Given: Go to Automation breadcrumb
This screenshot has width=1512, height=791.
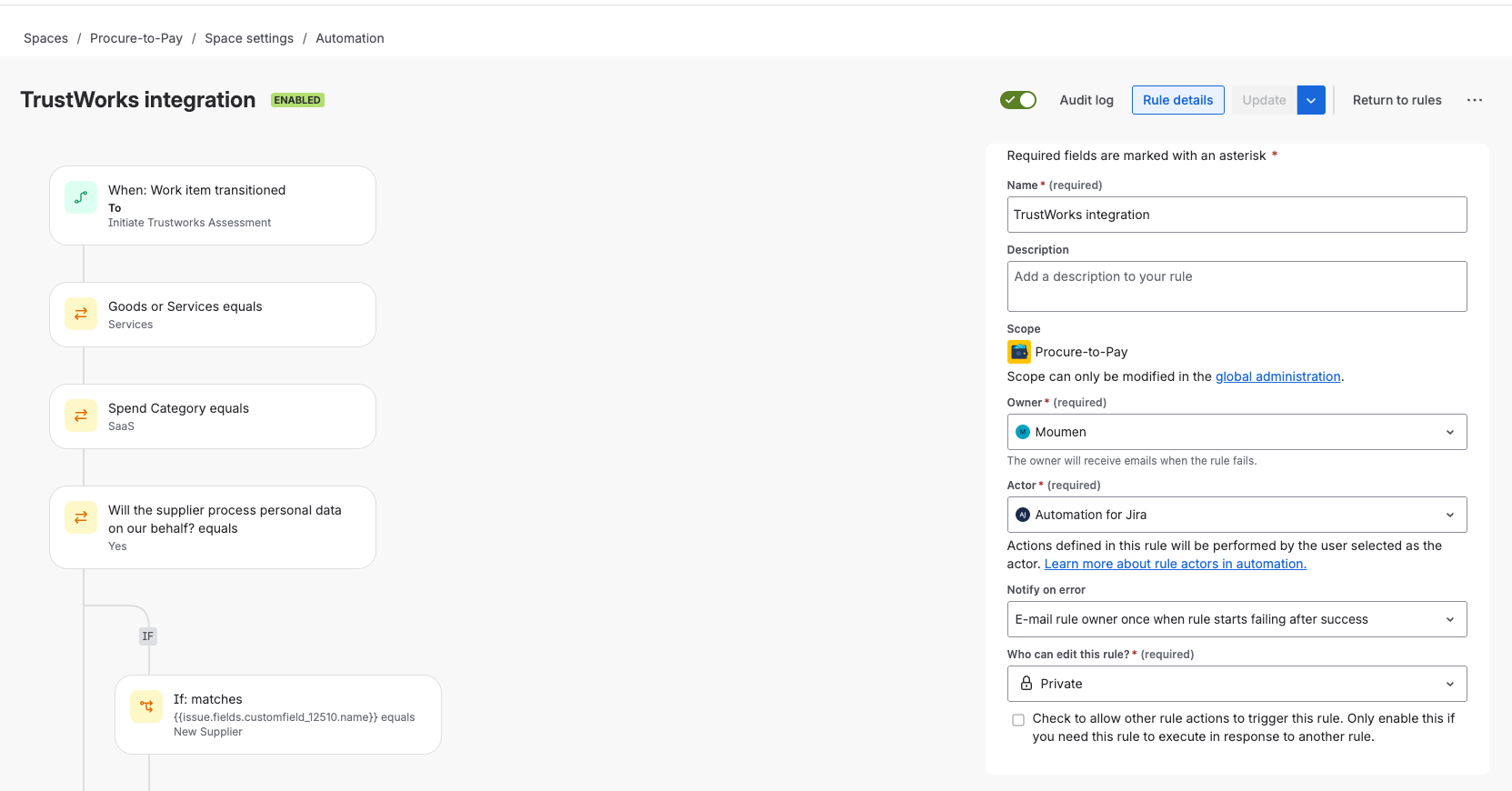Looking at the screenshot, I should pos(350,38).
